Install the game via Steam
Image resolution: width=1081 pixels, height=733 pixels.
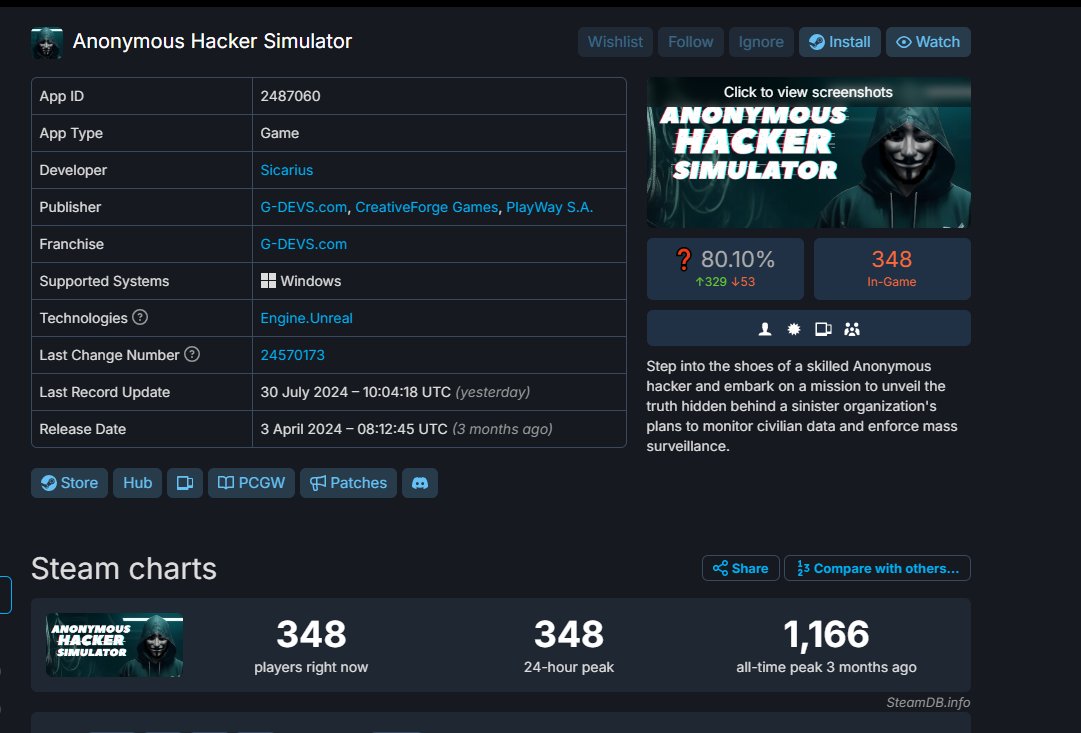839,42
